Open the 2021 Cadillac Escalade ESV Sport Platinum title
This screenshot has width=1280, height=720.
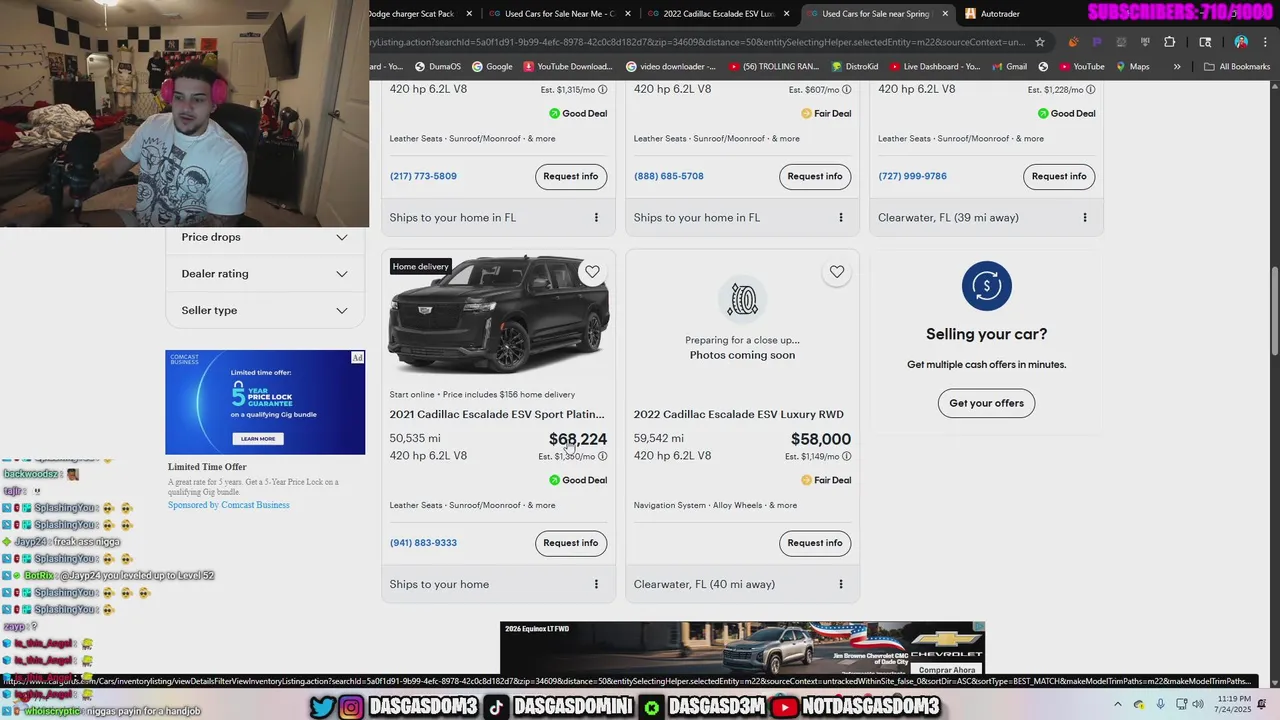pos(497,414)
